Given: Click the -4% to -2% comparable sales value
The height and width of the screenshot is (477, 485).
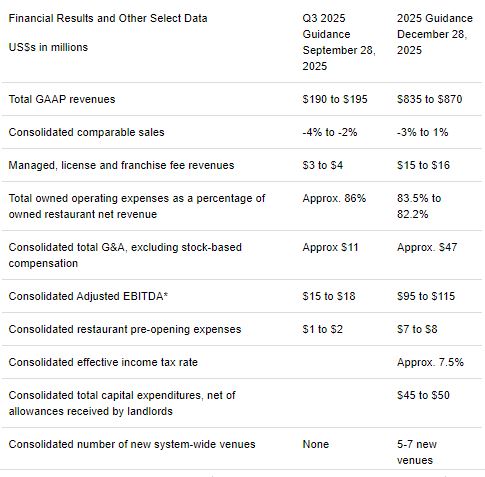Looking at the screenshot, I should (330, 132).
